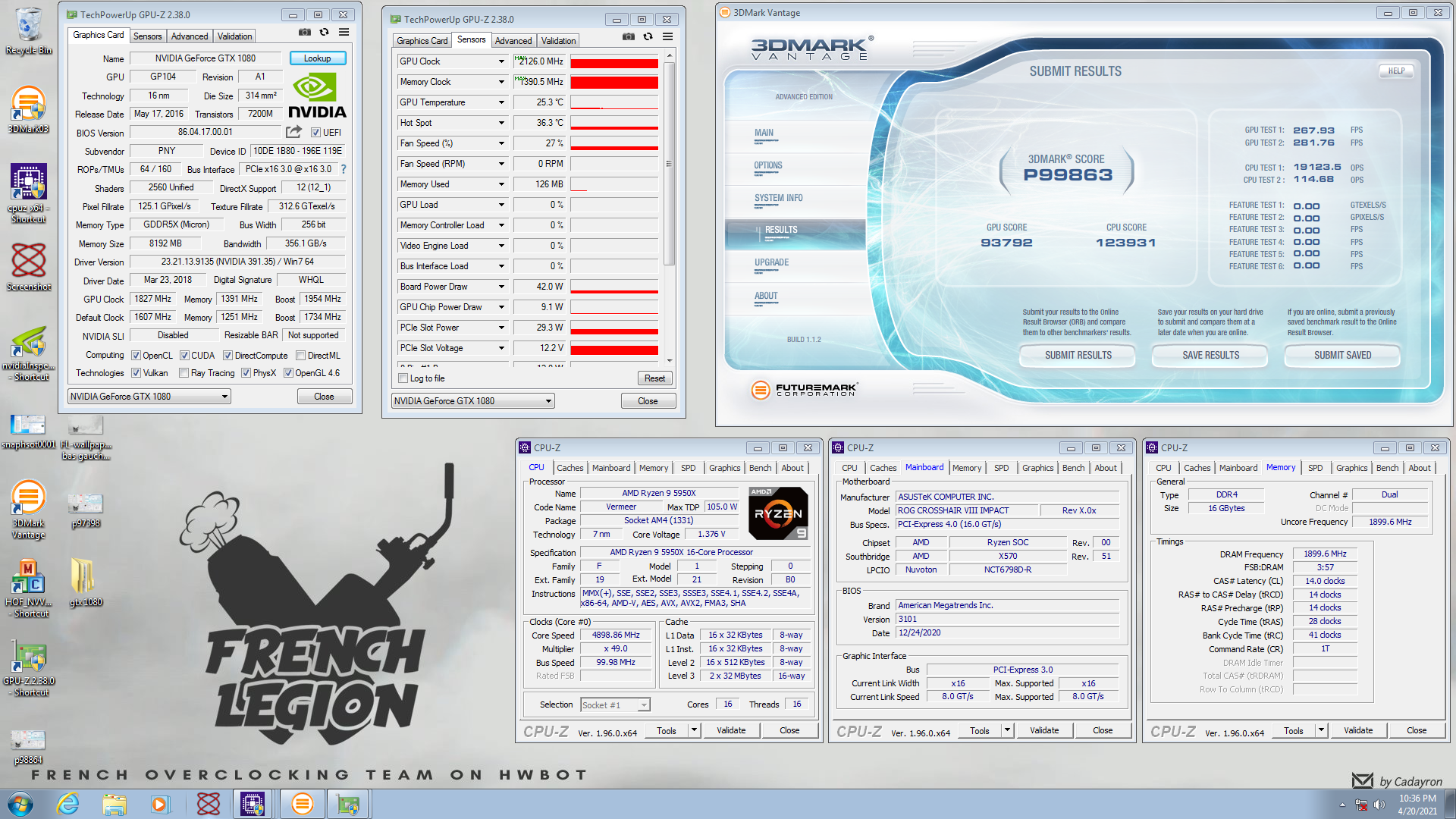Viewport: 1456px width, 819px height.
Task: Open SPD tab in CPU-Z Mainboard window
Action: 1001,468
